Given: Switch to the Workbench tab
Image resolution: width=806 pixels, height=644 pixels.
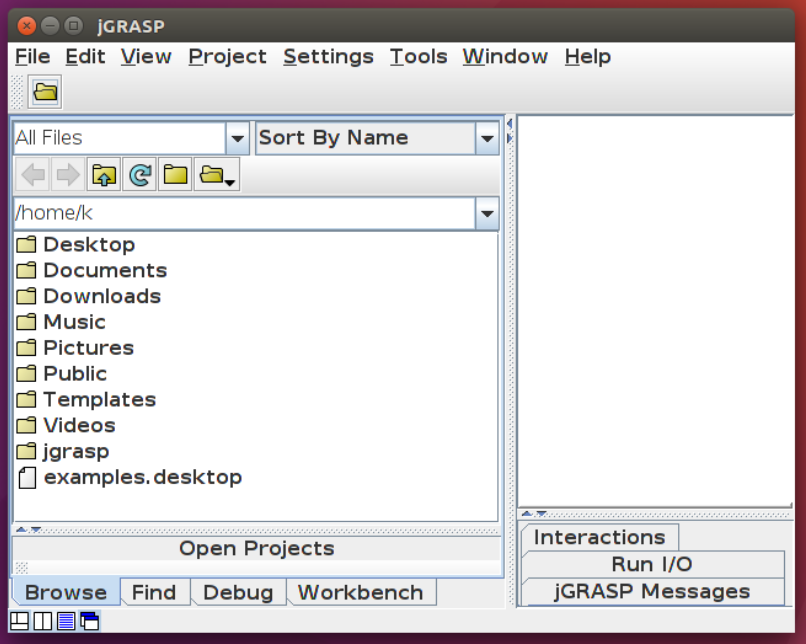Looking at the screenshot, I should [360, 592].
